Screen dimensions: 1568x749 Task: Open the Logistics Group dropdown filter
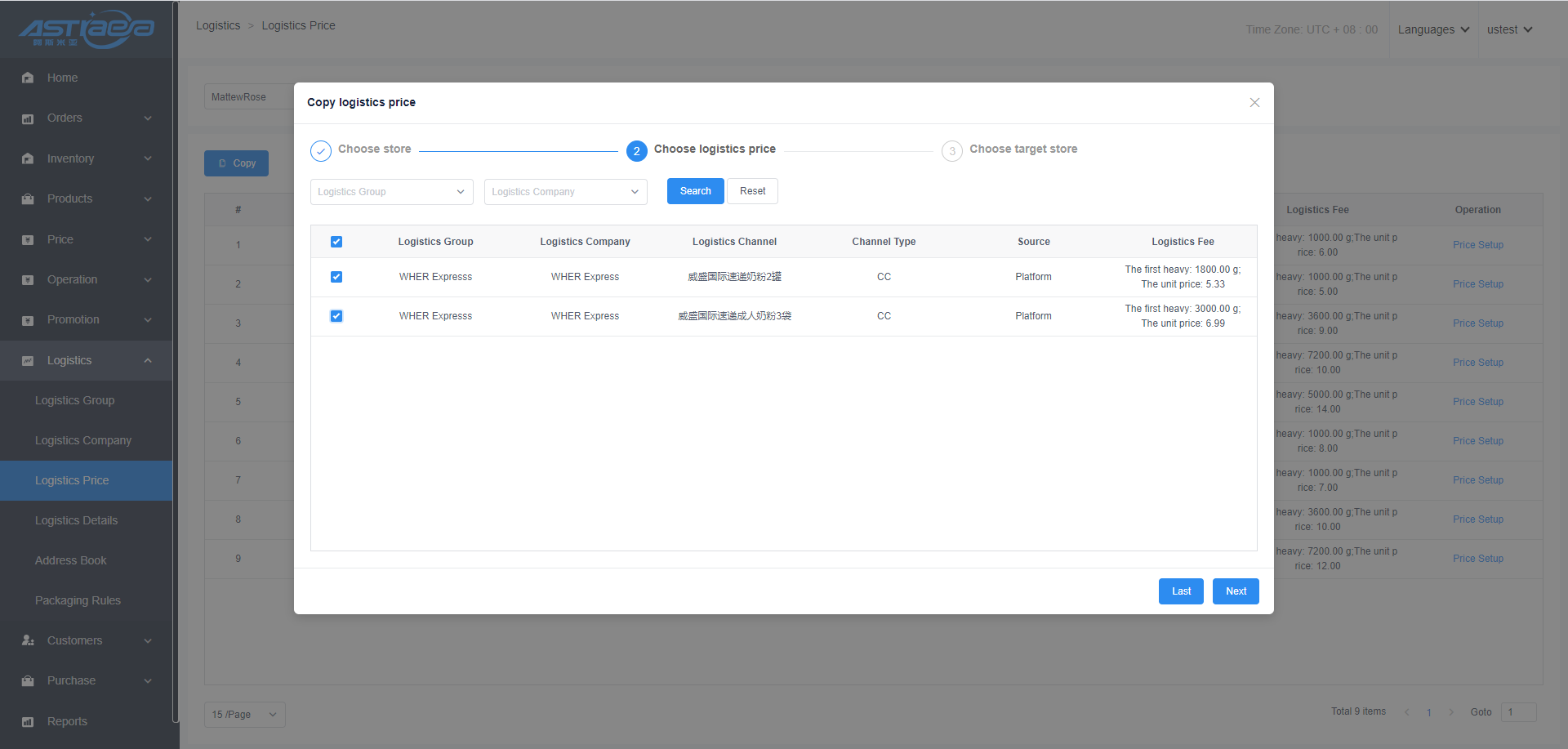(x=391, y=192)
